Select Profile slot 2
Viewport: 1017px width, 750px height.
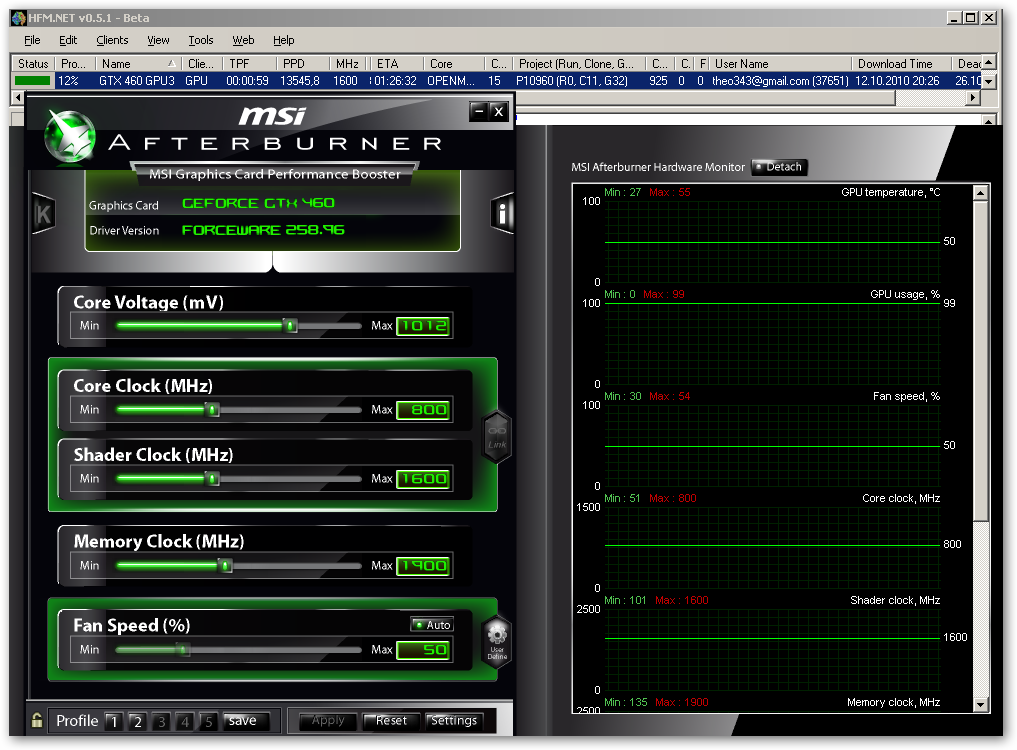(x=138, y=721)
